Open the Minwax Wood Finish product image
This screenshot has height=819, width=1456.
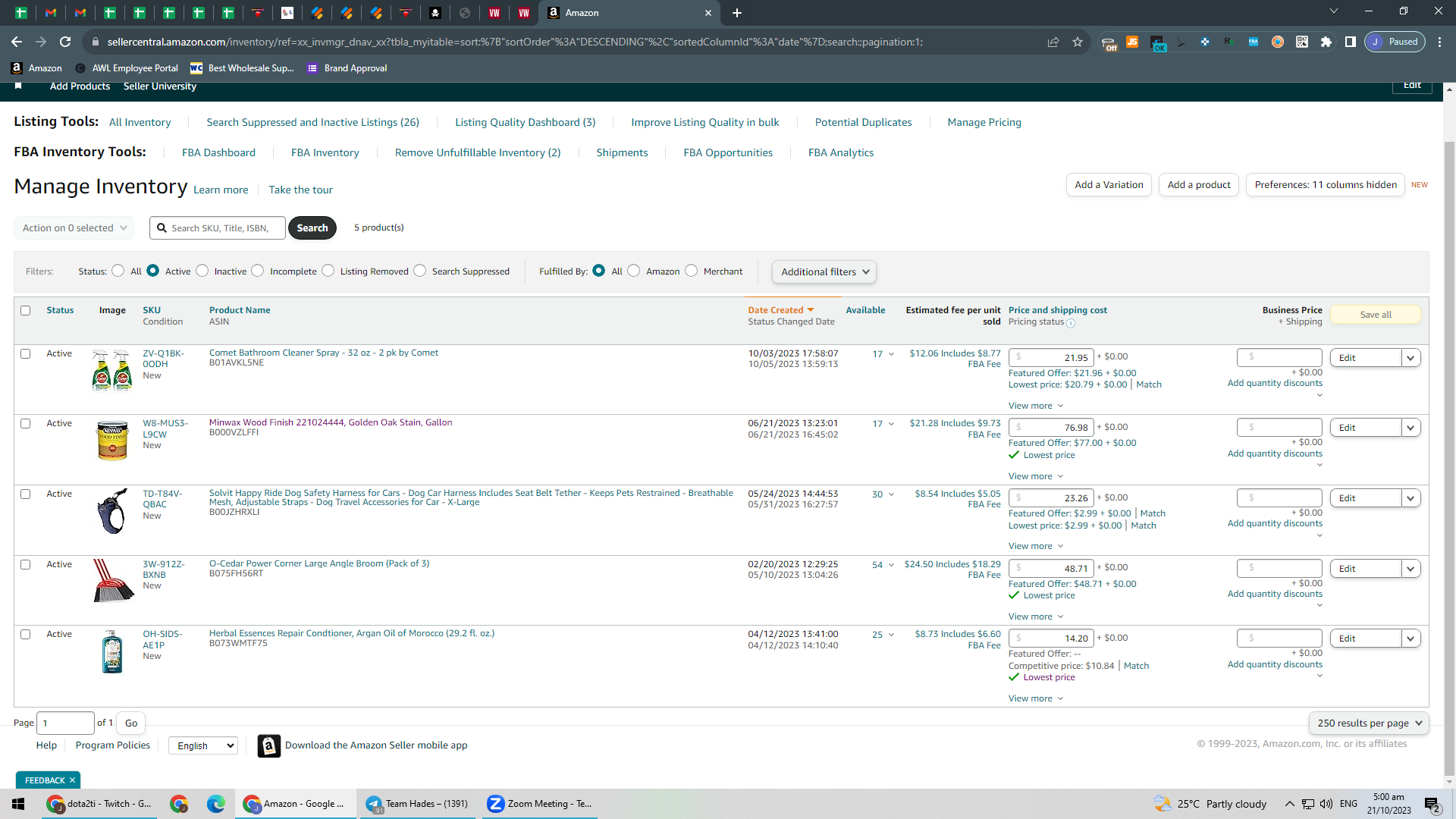pyautogui.click(x=112, y=440)
